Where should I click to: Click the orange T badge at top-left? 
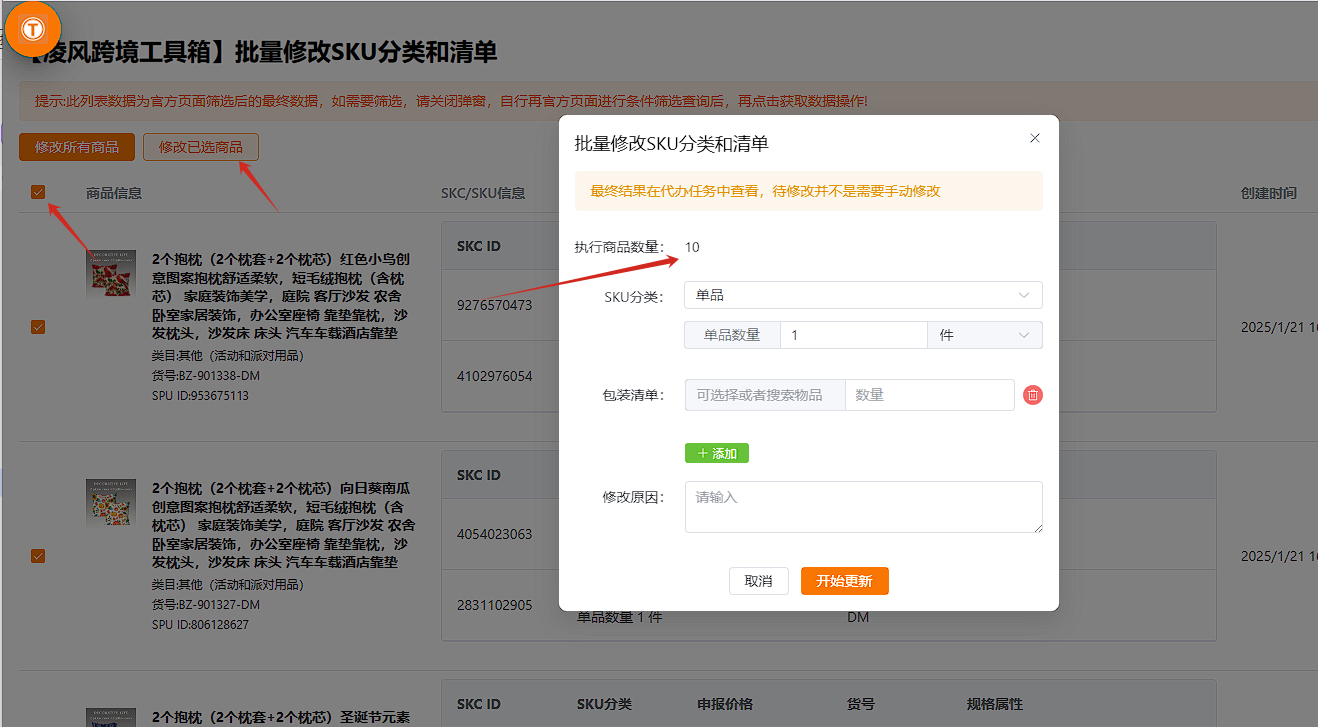click(33, 28)
